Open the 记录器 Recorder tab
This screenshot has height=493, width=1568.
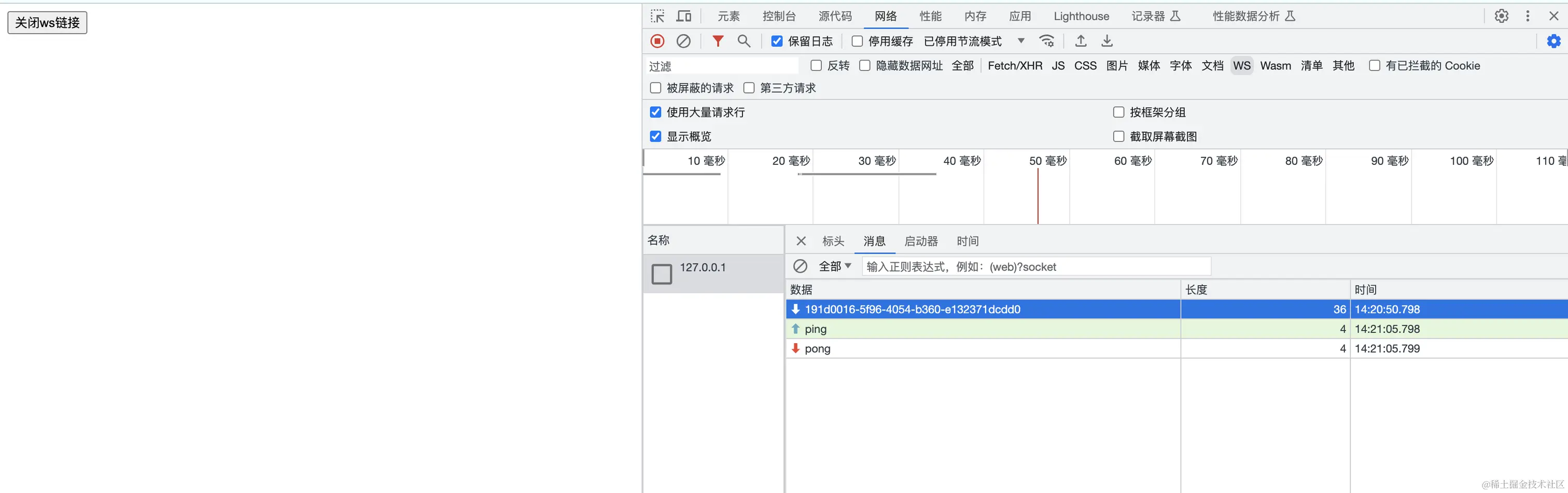click(1156, 16)
